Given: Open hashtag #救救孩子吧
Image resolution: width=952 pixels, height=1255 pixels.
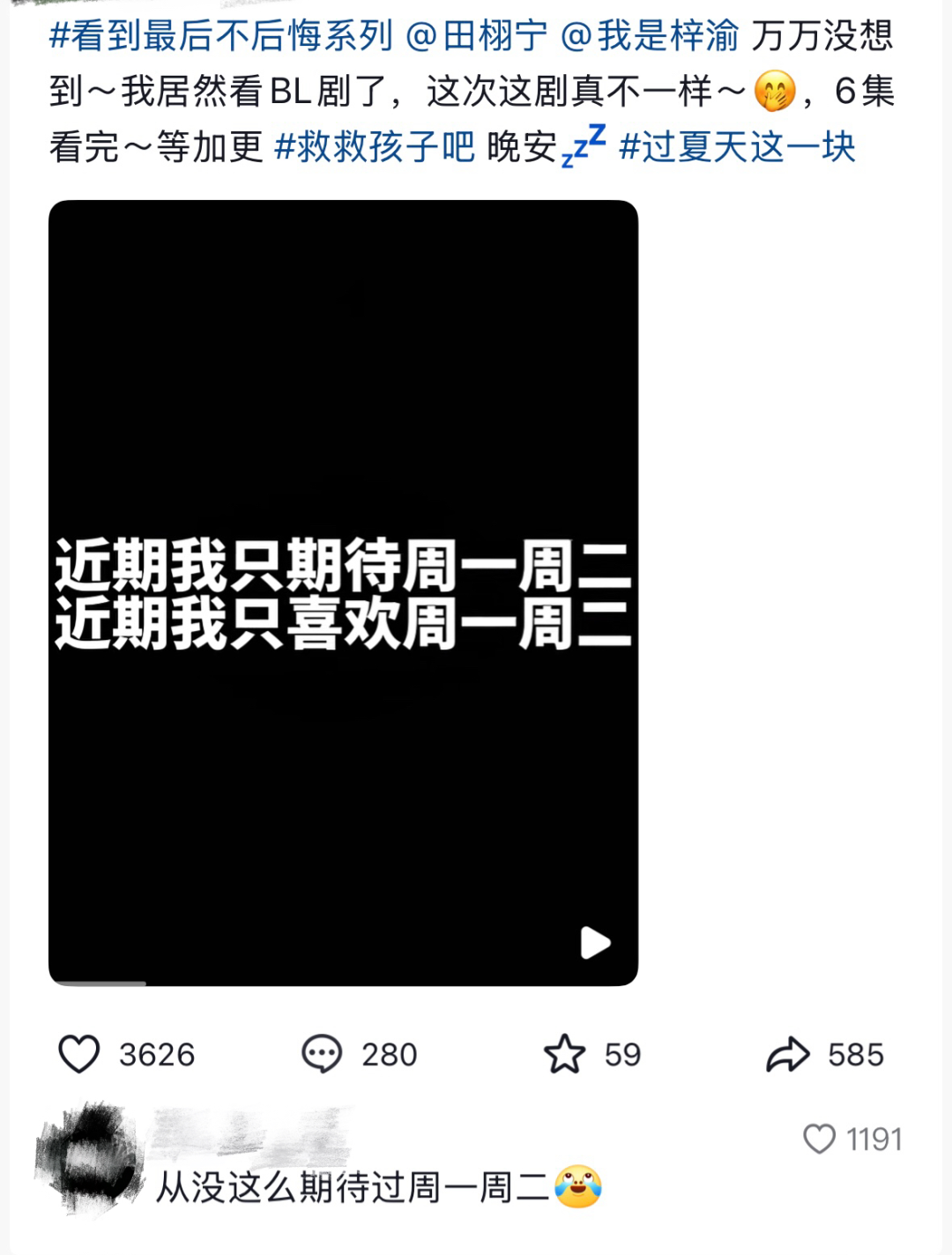Looking at the screenshot, I should pos(375,146).
